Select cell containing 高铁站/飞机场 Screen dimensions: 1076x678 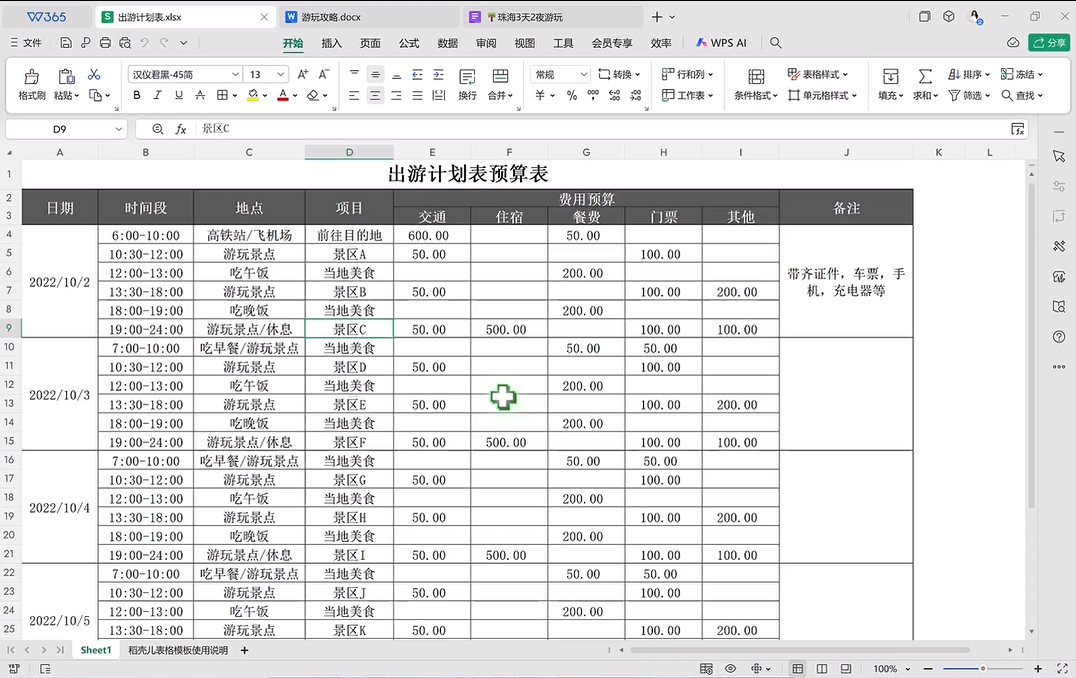249,235
